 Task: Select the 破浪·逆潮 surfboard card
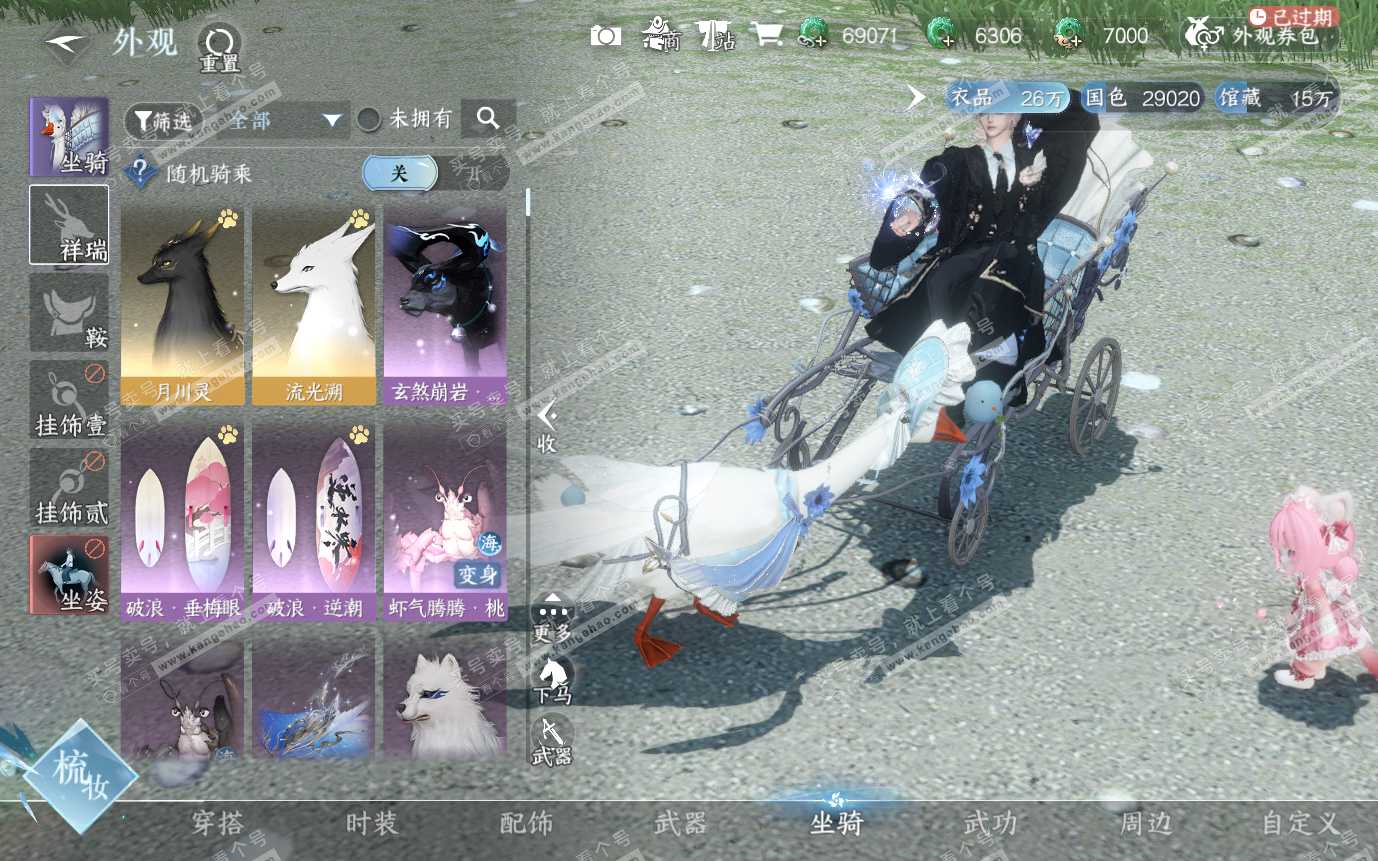(313, 521)
